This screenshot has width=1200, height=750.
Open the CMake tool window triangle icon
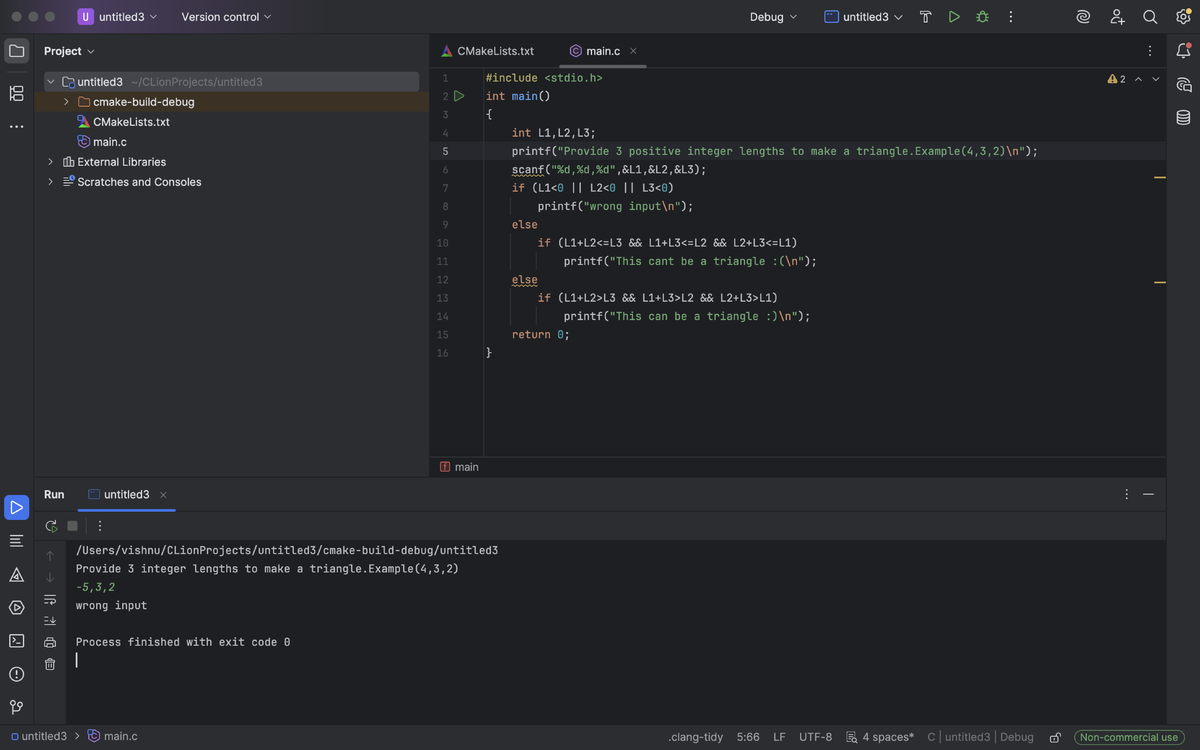[16, 575]
